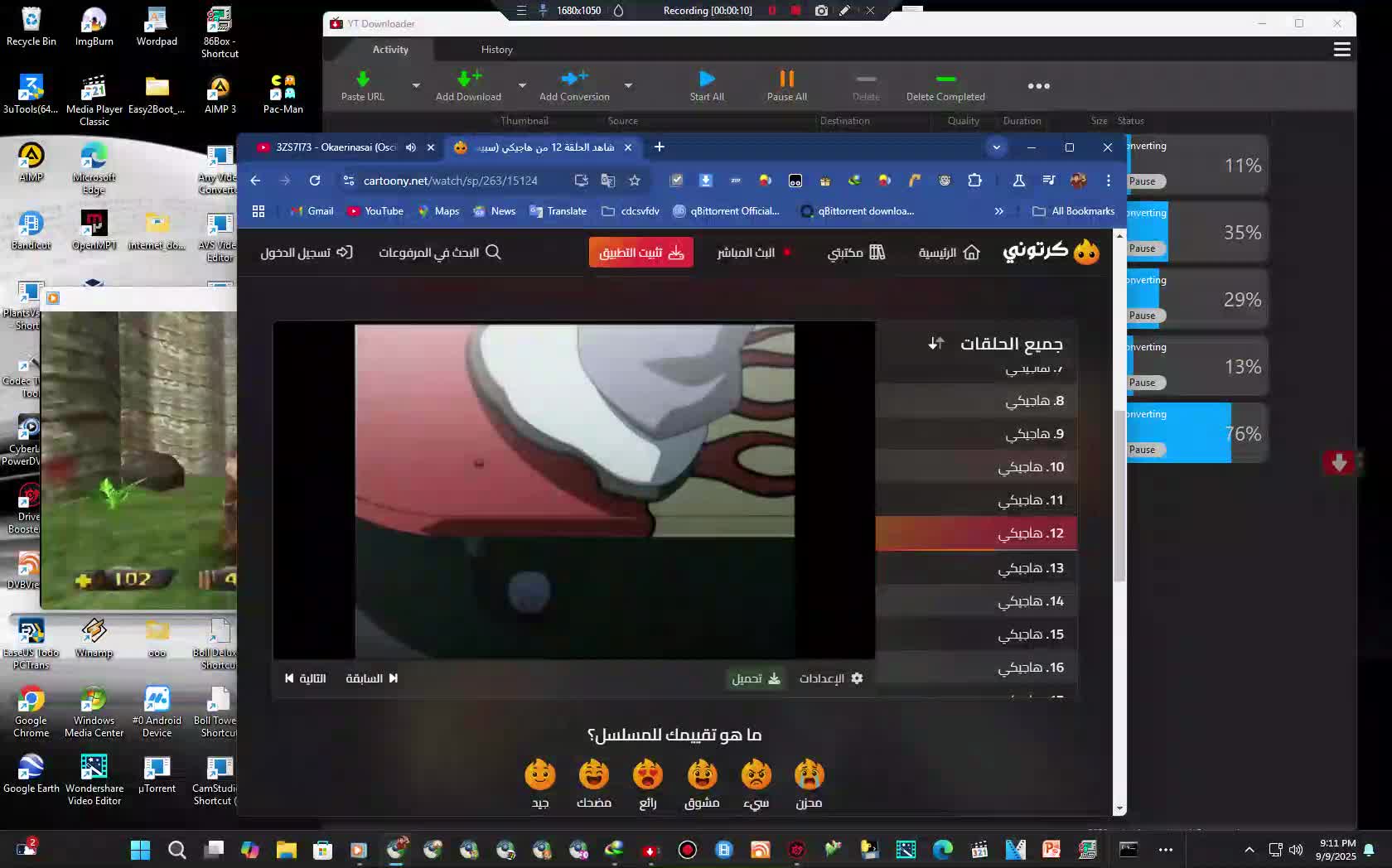
Task: Show hidden bookmarks with the chevron
Action: (998, 211)
